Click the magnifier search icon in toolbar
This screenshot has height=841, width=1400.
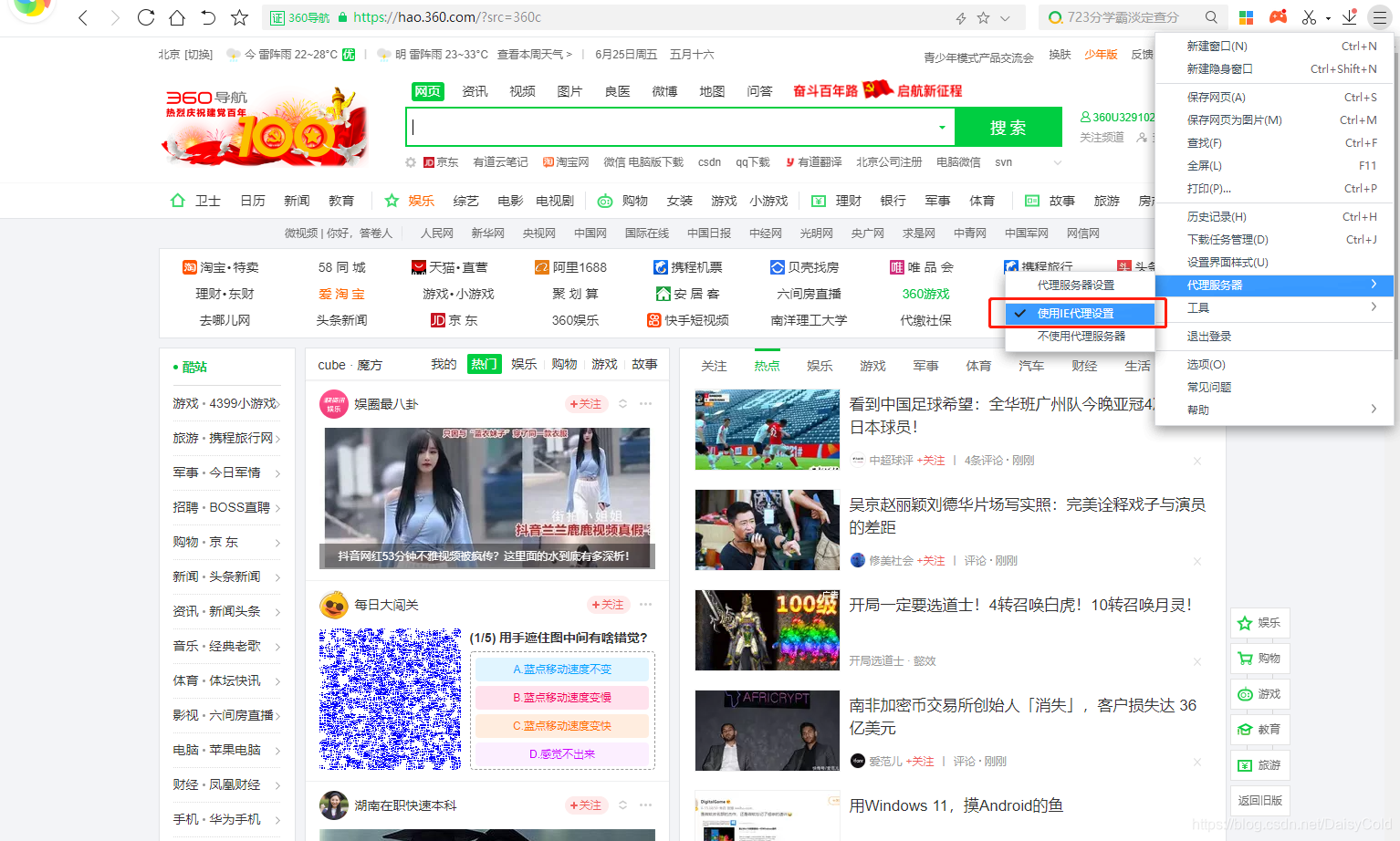1211,17
